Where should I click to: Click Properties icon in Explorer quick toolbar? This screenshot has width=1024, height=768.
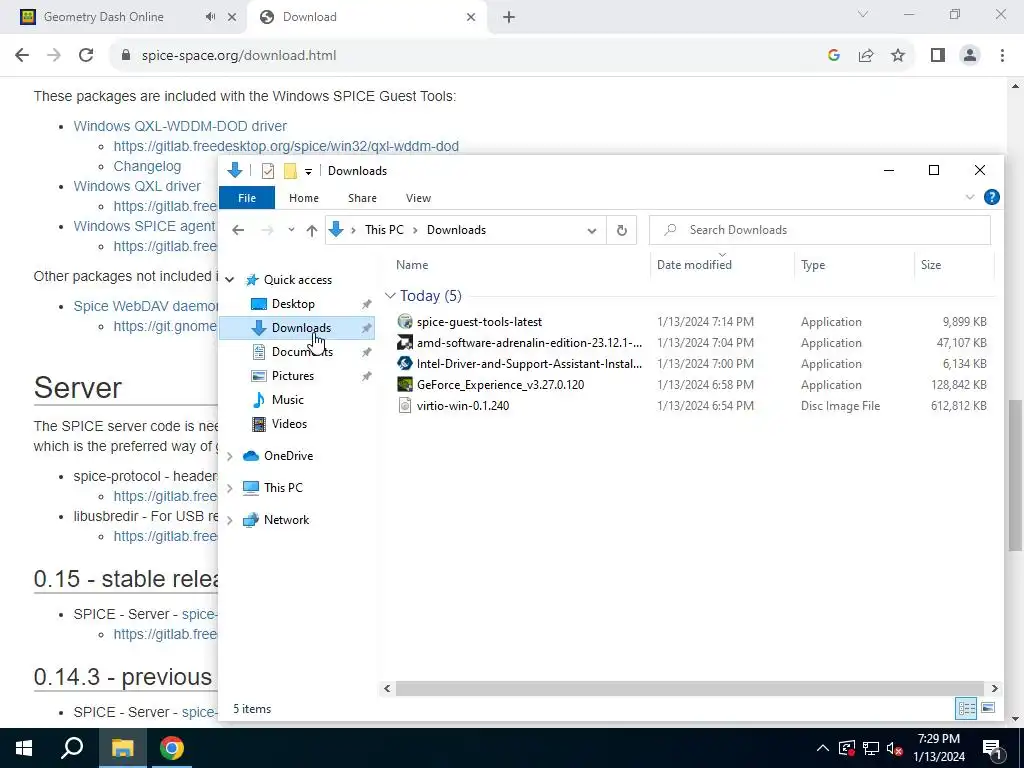click(x=268, y=171)
